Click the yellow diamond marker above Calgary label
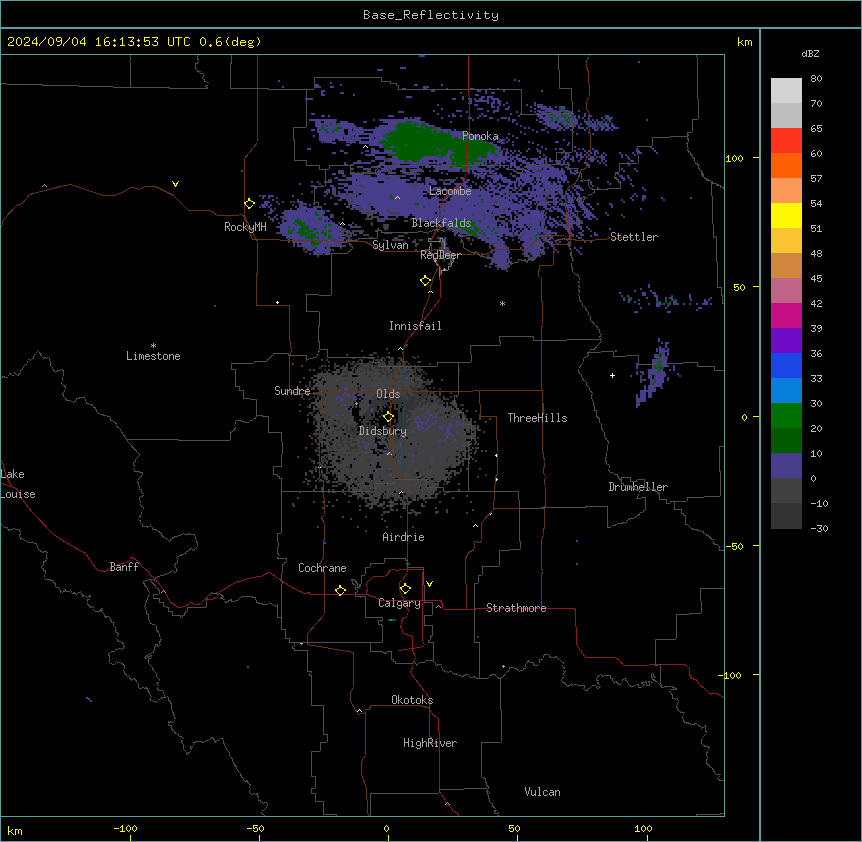This screenshot has width=862, height=842. pos(405,589)
